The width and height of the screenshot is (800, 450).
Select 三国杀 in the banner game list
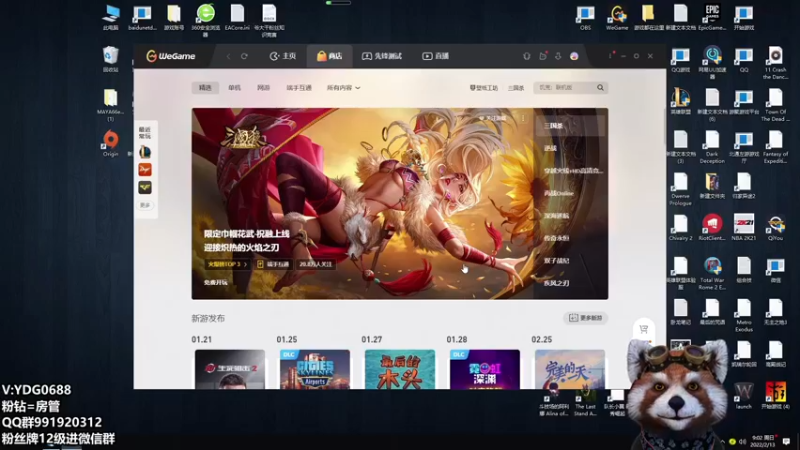coord(570,126)
